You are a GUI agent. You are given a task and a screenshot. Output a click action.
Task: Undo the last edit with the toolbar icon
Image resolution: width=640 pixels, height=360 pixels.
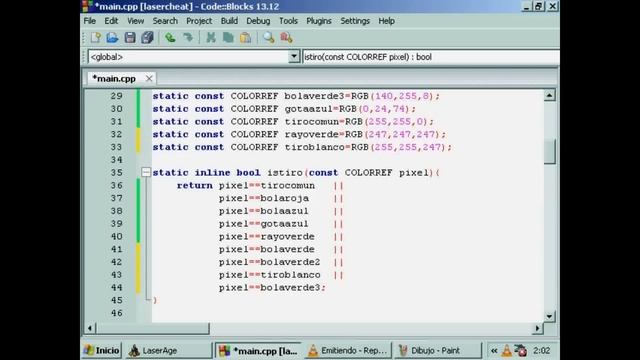pyautogui.click(x=170, y=38)
